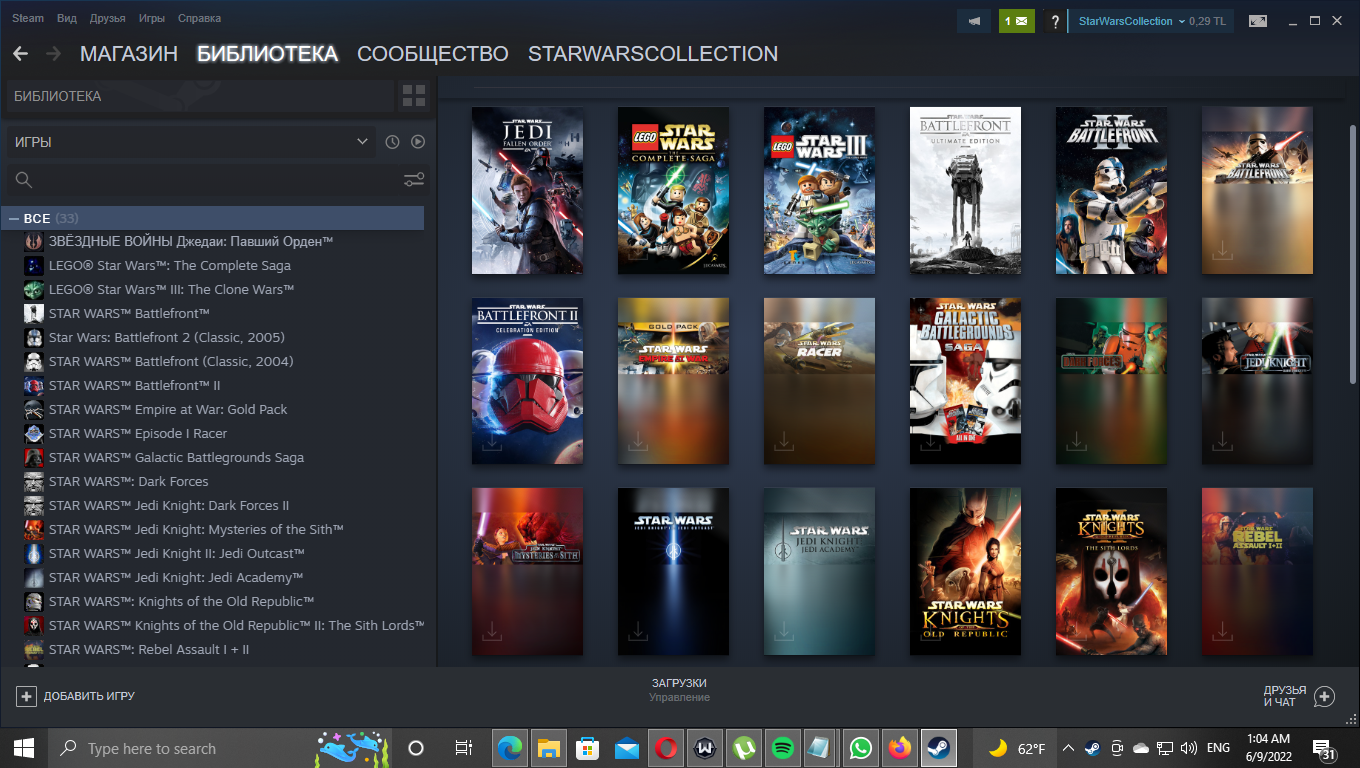Open the help question mark button
1360x768 pixels.
point(1054,21)
